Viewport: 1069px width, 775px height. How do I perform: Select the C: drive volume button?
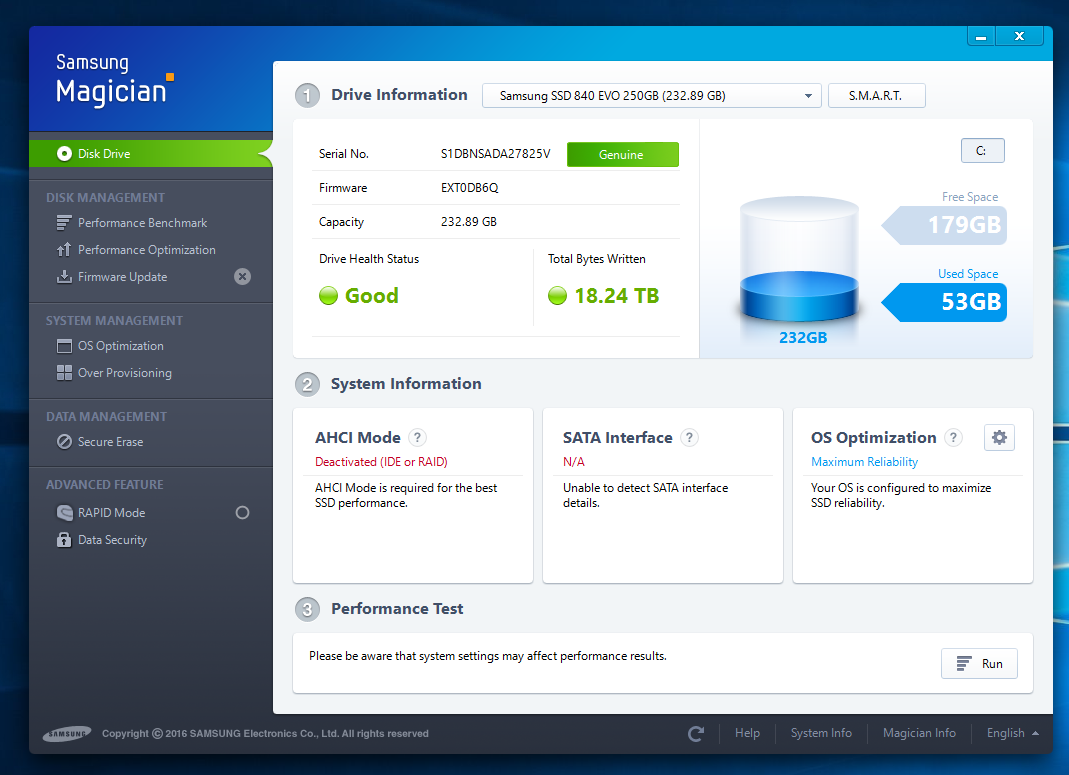click(982, 151)
